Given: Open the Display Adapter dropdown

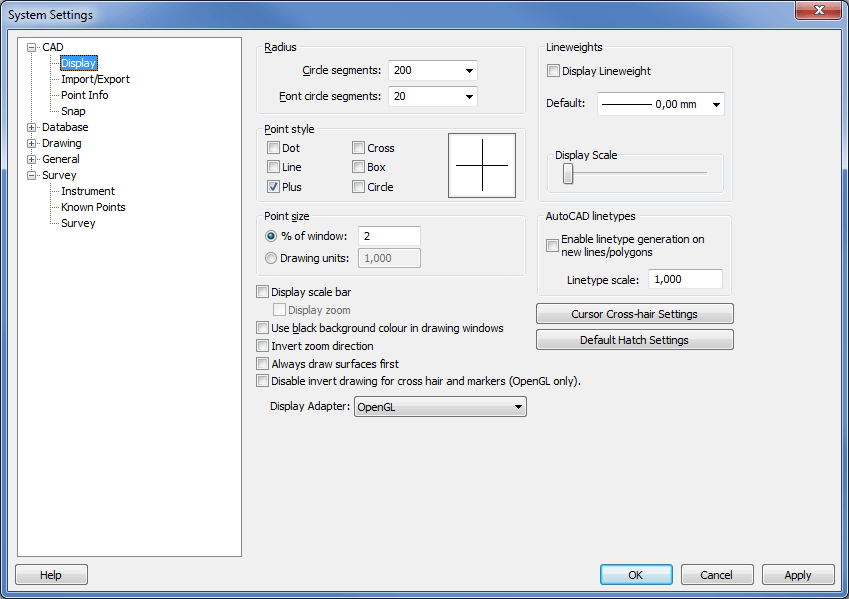Looking at the screenshot, I should (517, 407).
